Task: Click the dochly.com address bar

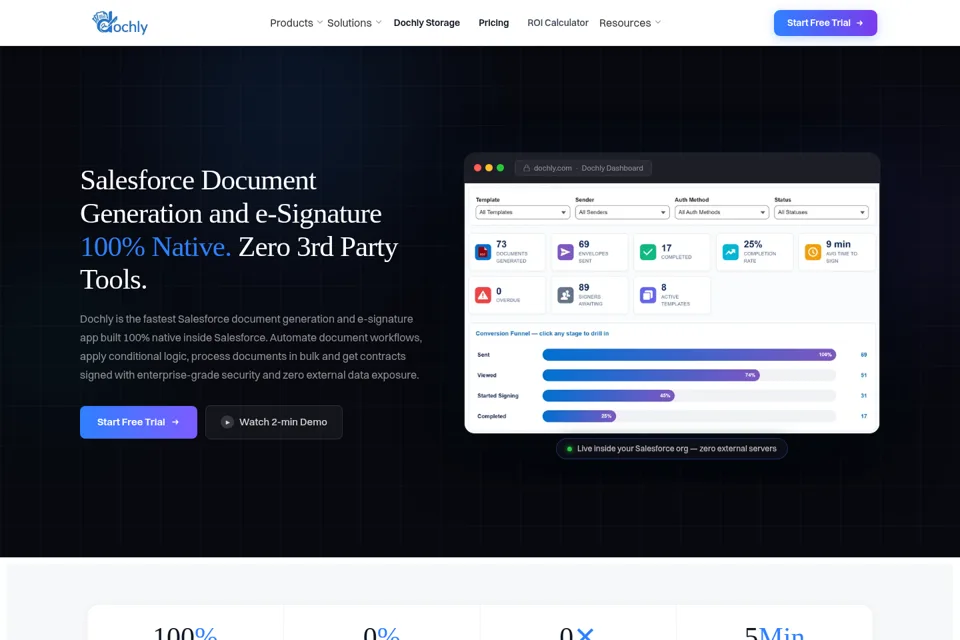Action: click(583, 168)
